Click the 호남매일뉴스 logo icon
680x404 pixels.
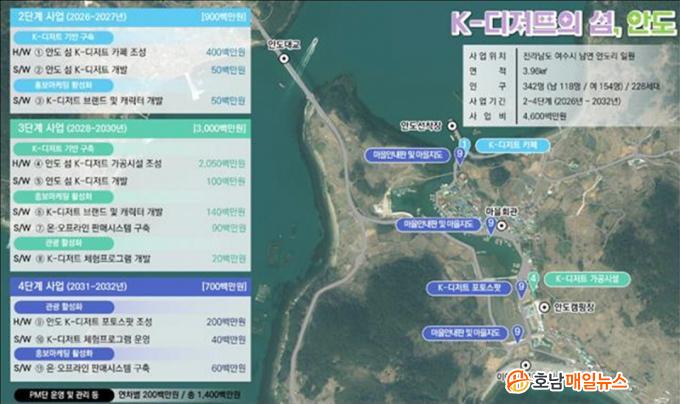click(x=517, y=382)
